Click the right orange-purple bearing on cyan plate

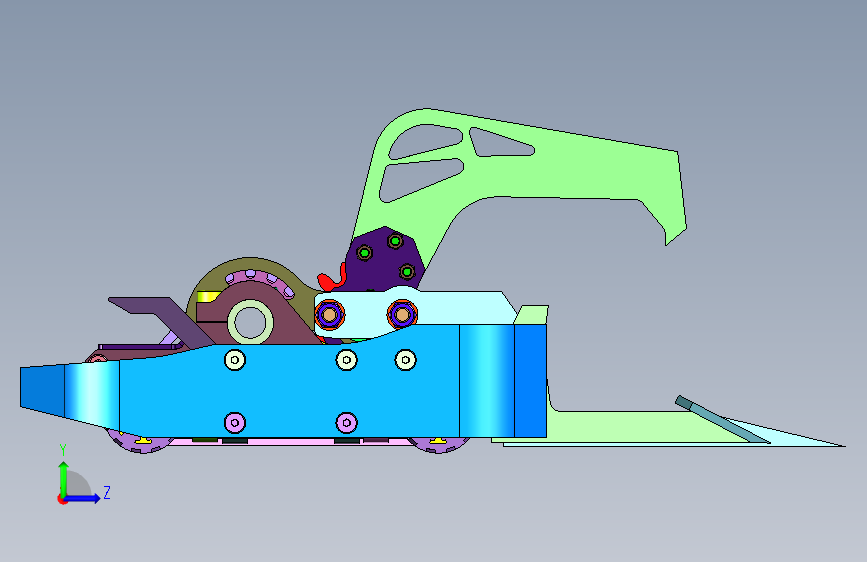(x=403, y=315)
